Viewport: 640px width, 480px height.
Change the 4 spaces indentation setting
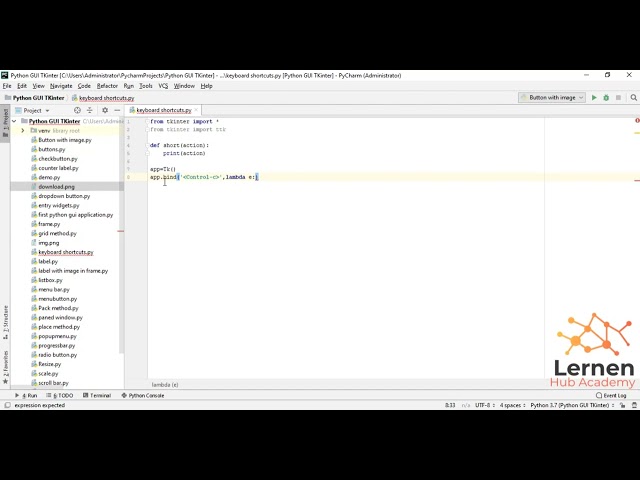513,405
